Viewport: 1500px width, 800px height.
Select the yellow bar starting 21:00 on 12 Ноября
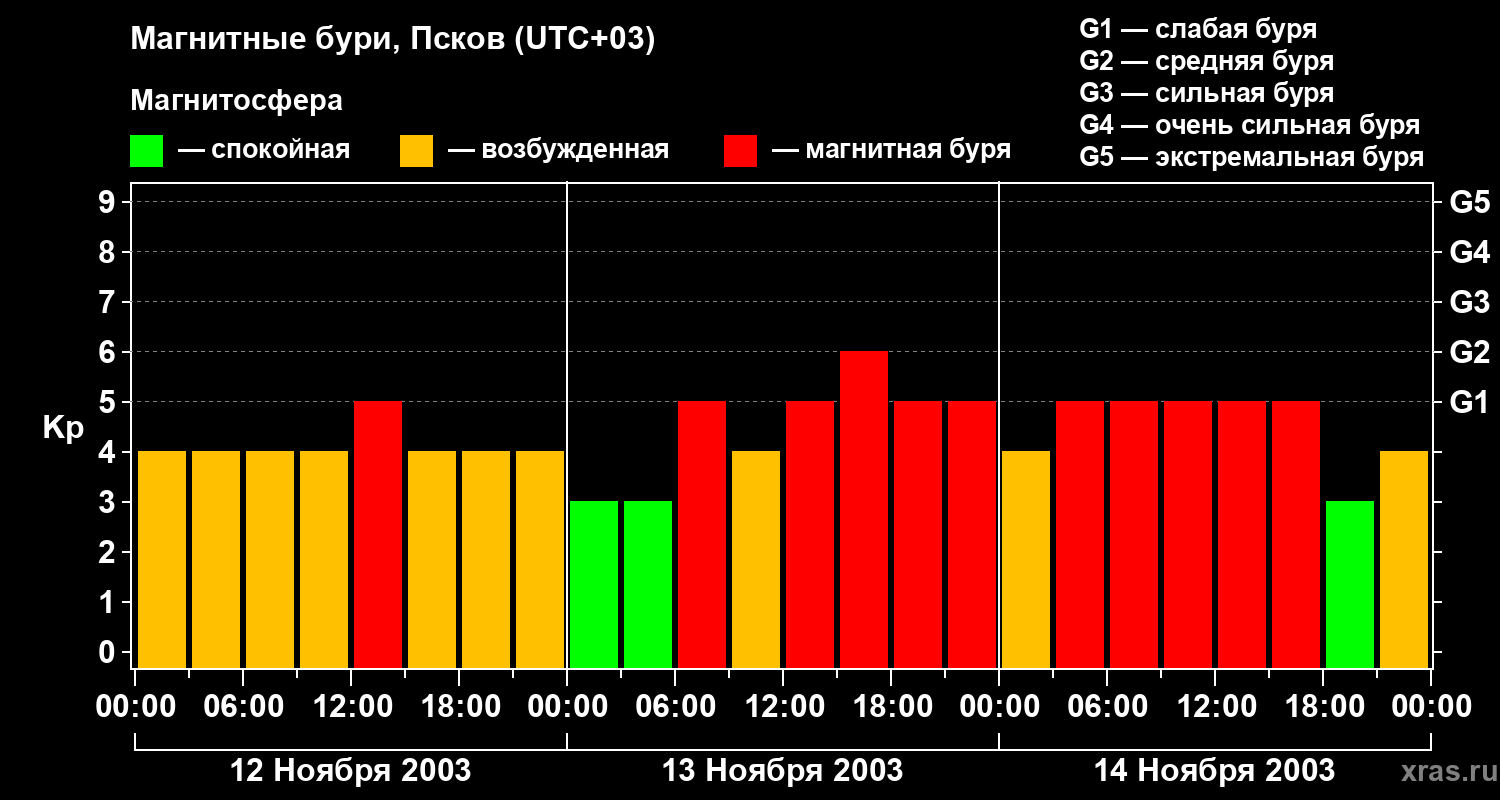point(540,560)
